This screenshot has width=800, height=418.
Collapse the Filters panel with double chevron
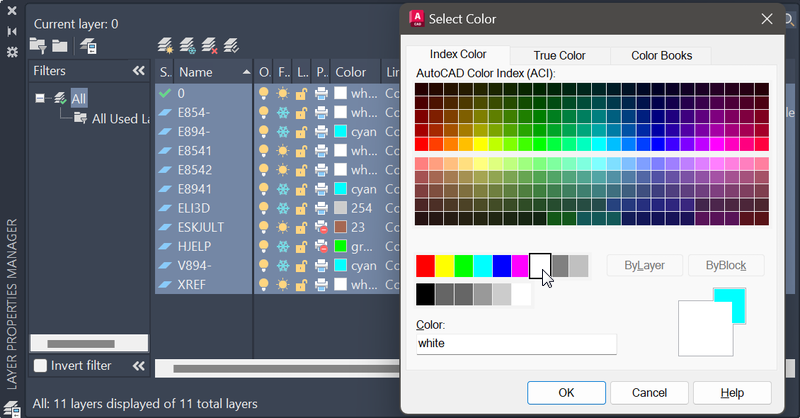(139, 71)
